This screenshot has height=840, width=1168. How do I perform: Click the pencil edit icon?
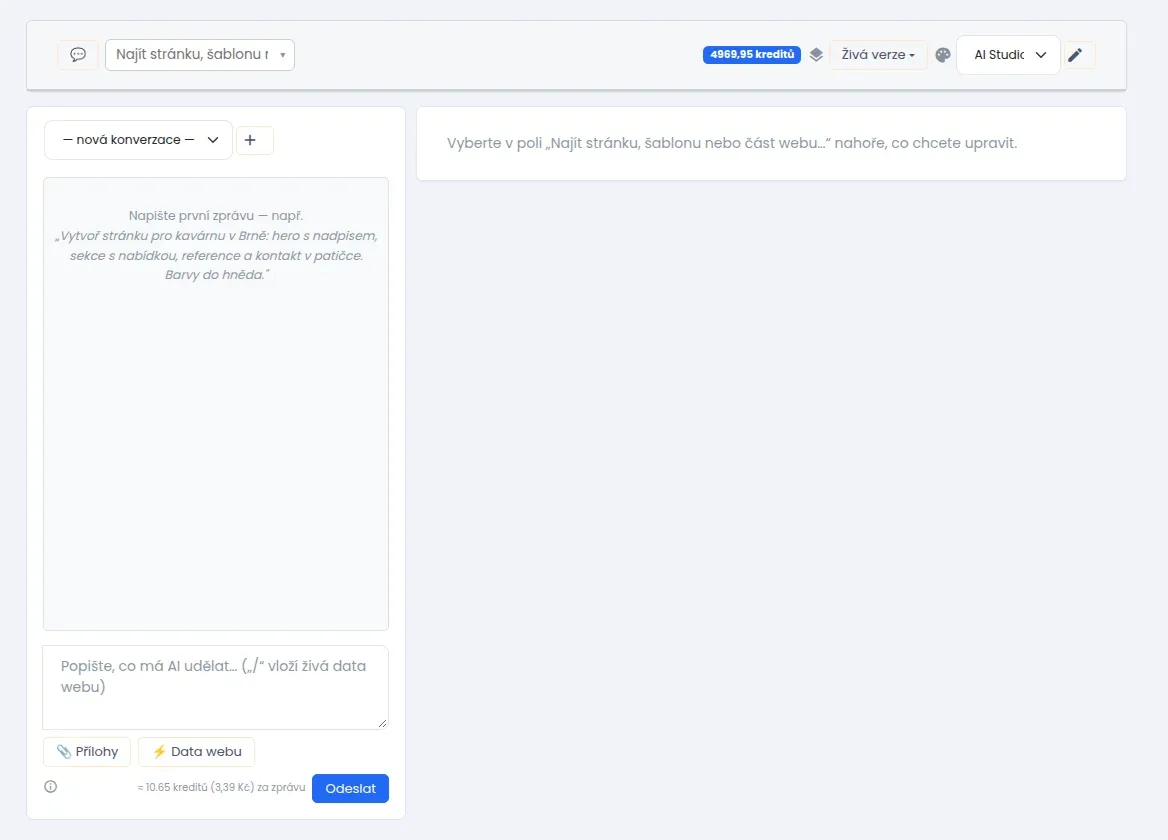[x=1075, y=54]
